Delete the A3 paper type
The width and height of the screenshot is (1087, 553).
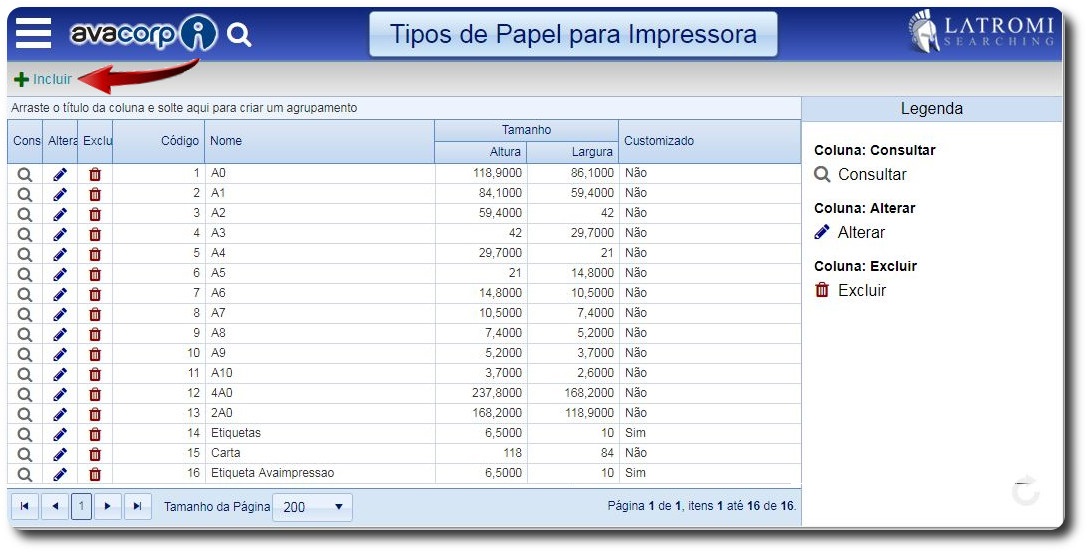[95, 234]
